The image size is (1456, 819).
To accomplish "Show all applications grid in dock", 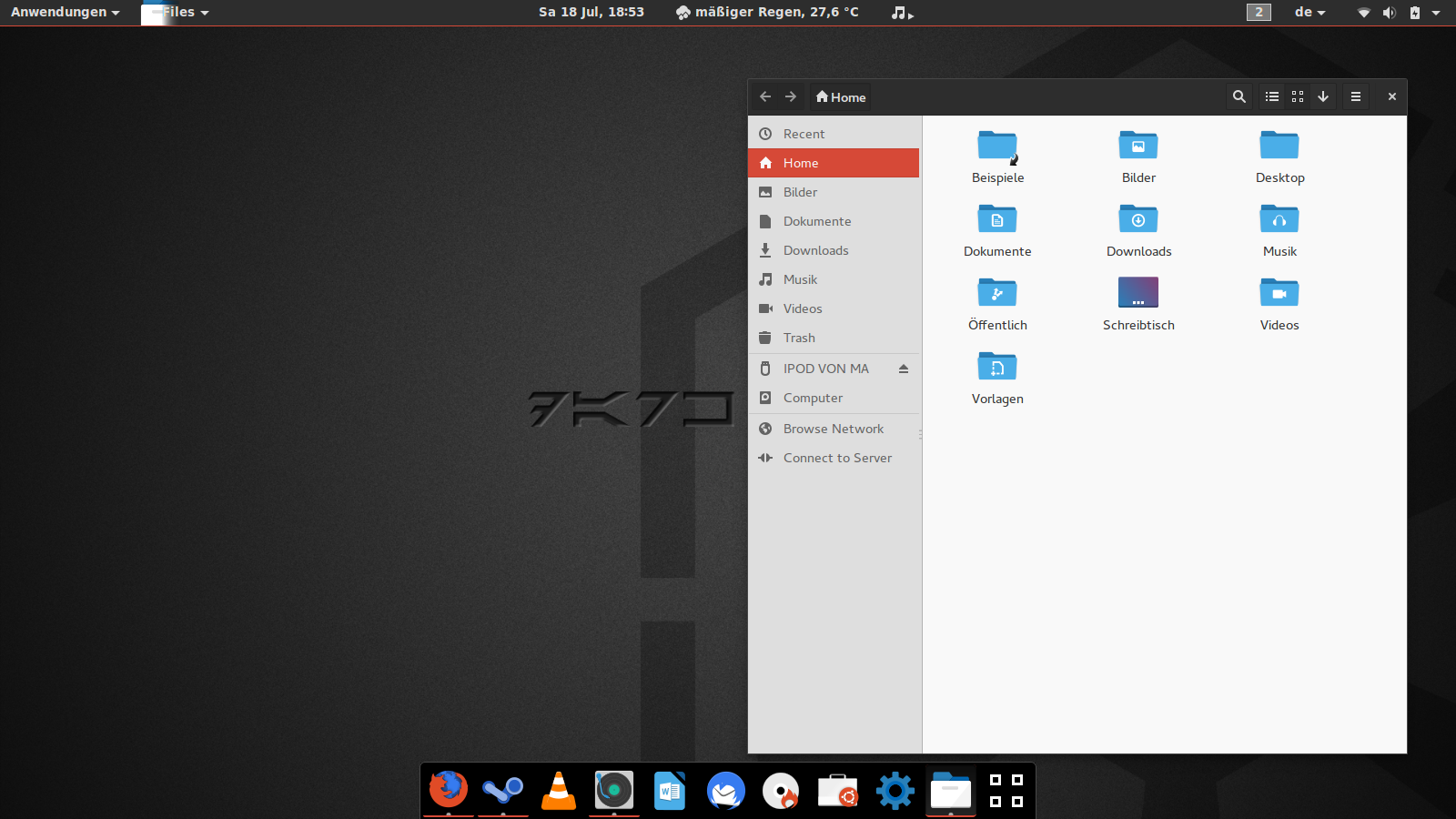I will coord(1006,791).
